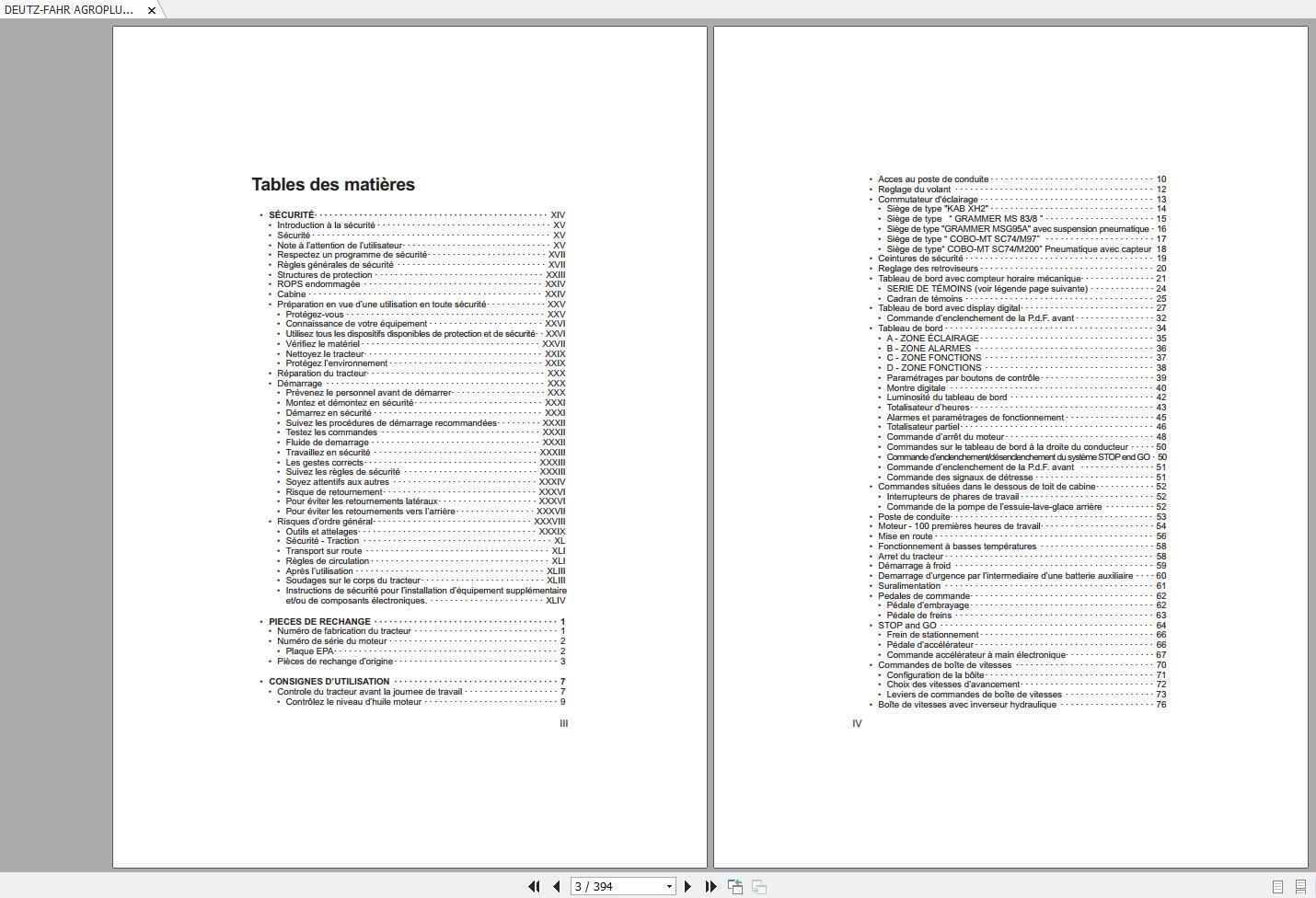Open the Plaque EPA contents entry
This screenshot has height=898, width=1316.
tap(309, 651)
